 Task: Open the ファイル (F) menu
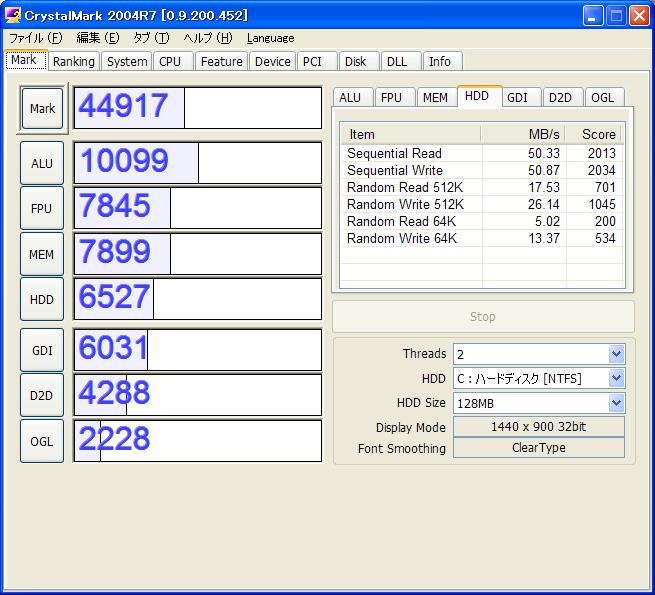coord(36,38)
